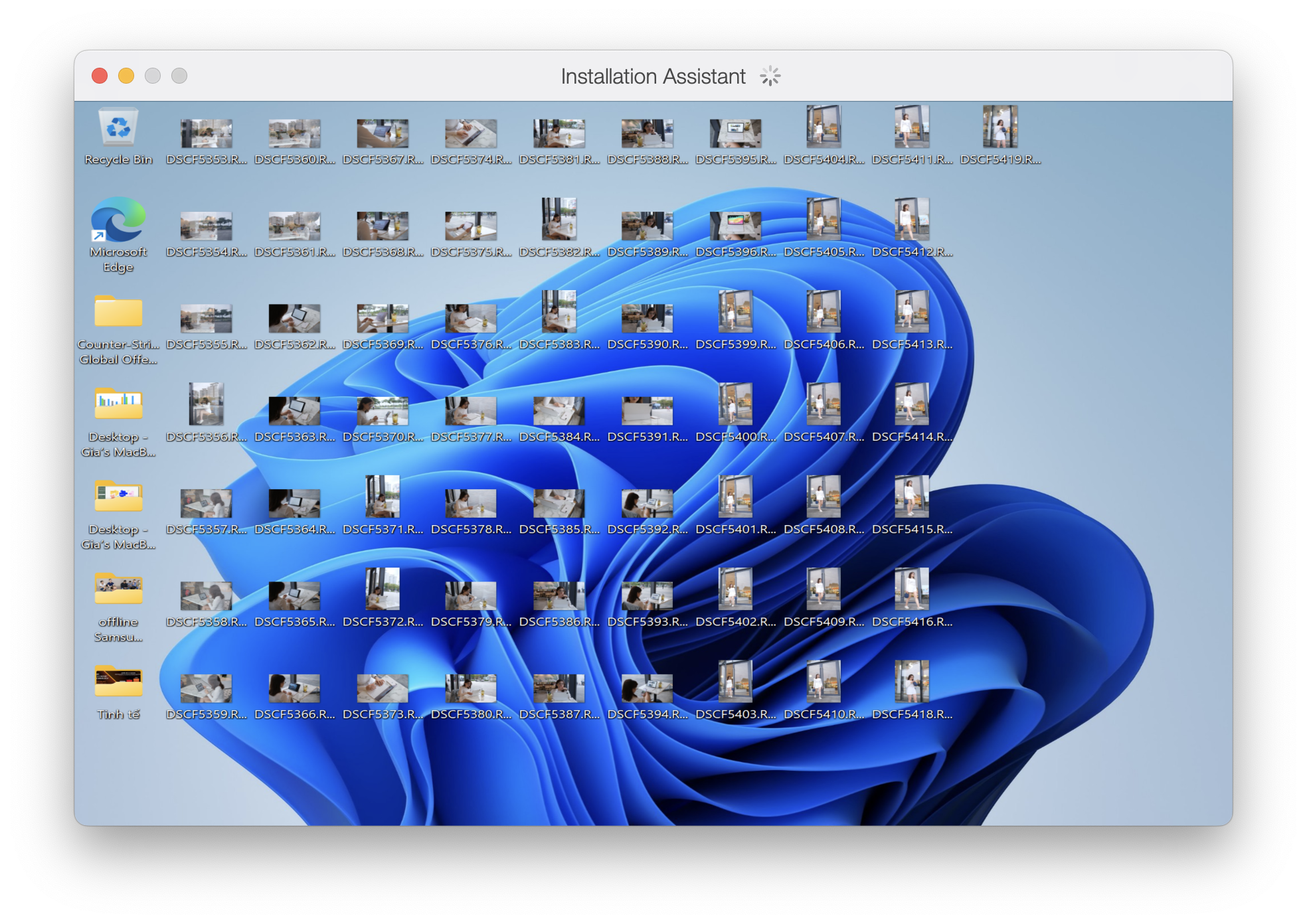The width and height of the screenshot is (1307, 924).
Task: Minimize the Installation Assistant window
Action: 126,76
